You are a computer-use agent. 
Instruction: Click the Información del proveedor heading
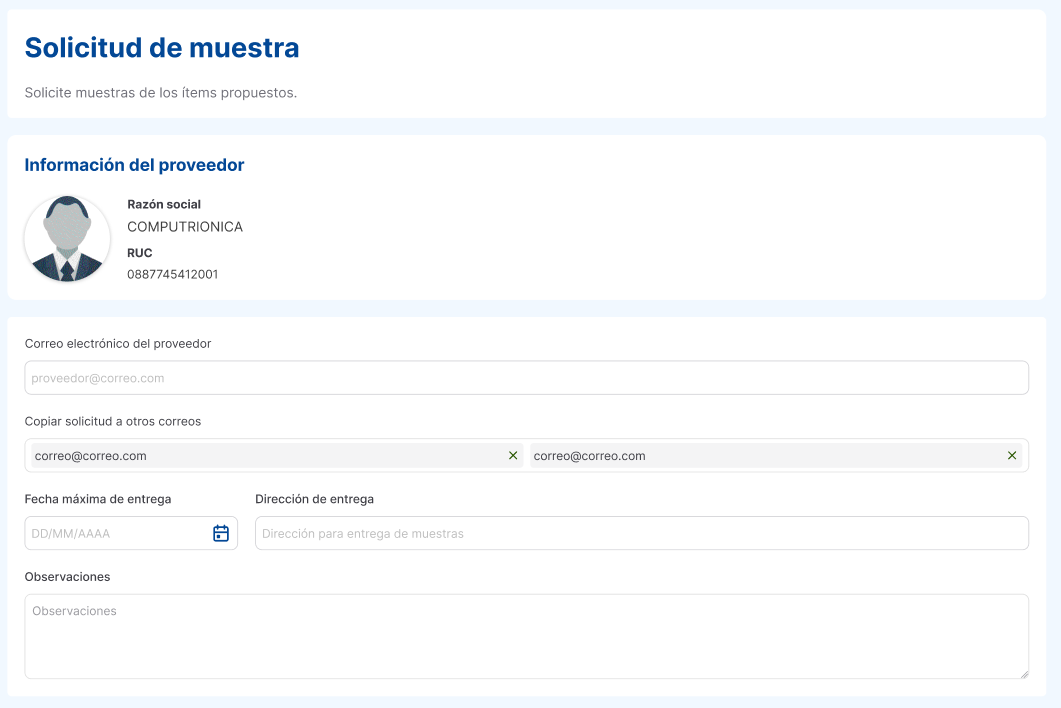(135, 164)
